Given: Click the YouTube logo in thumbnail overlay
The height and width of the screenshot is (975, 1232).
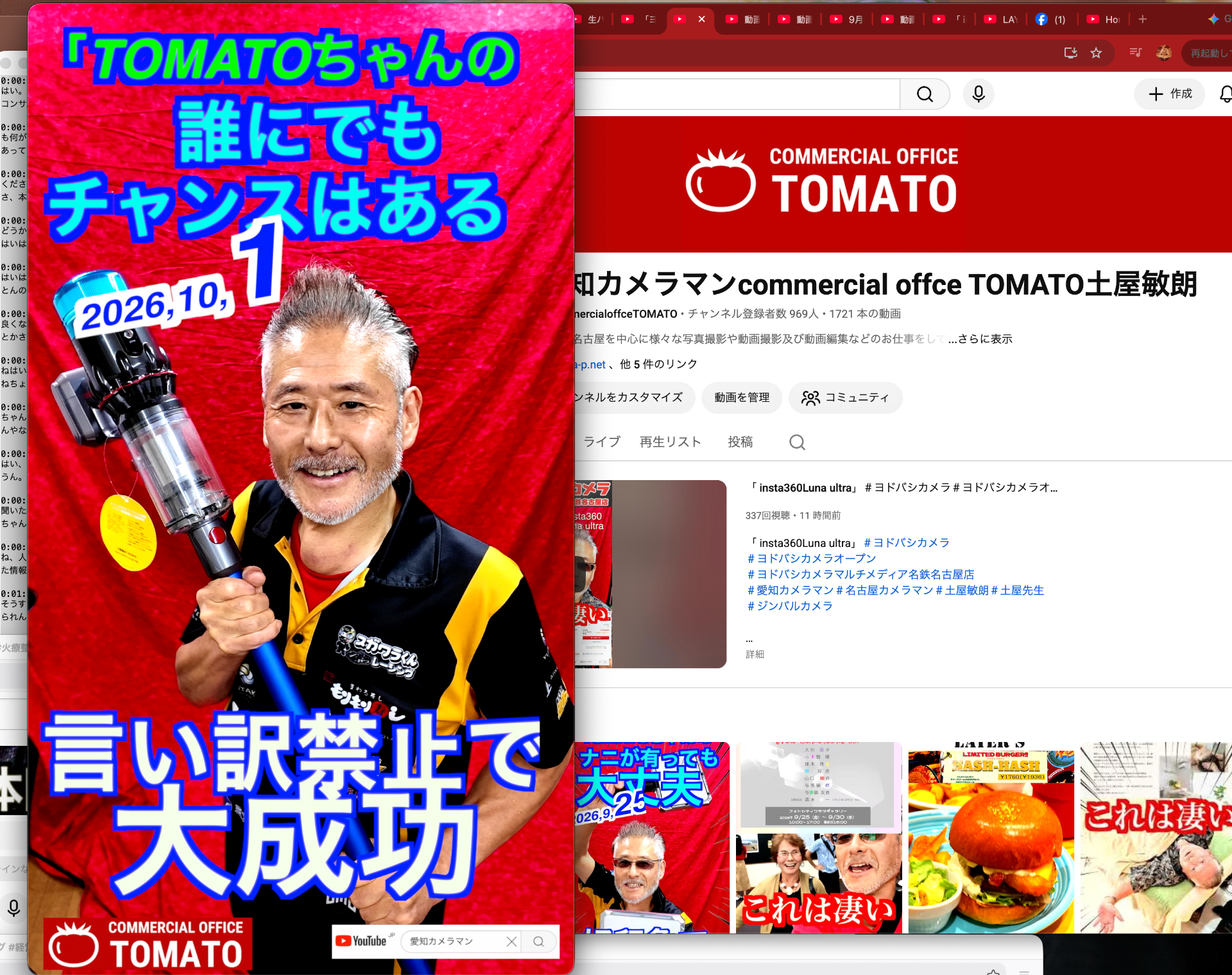Looking at the screenshot, I should coord(361,941).
